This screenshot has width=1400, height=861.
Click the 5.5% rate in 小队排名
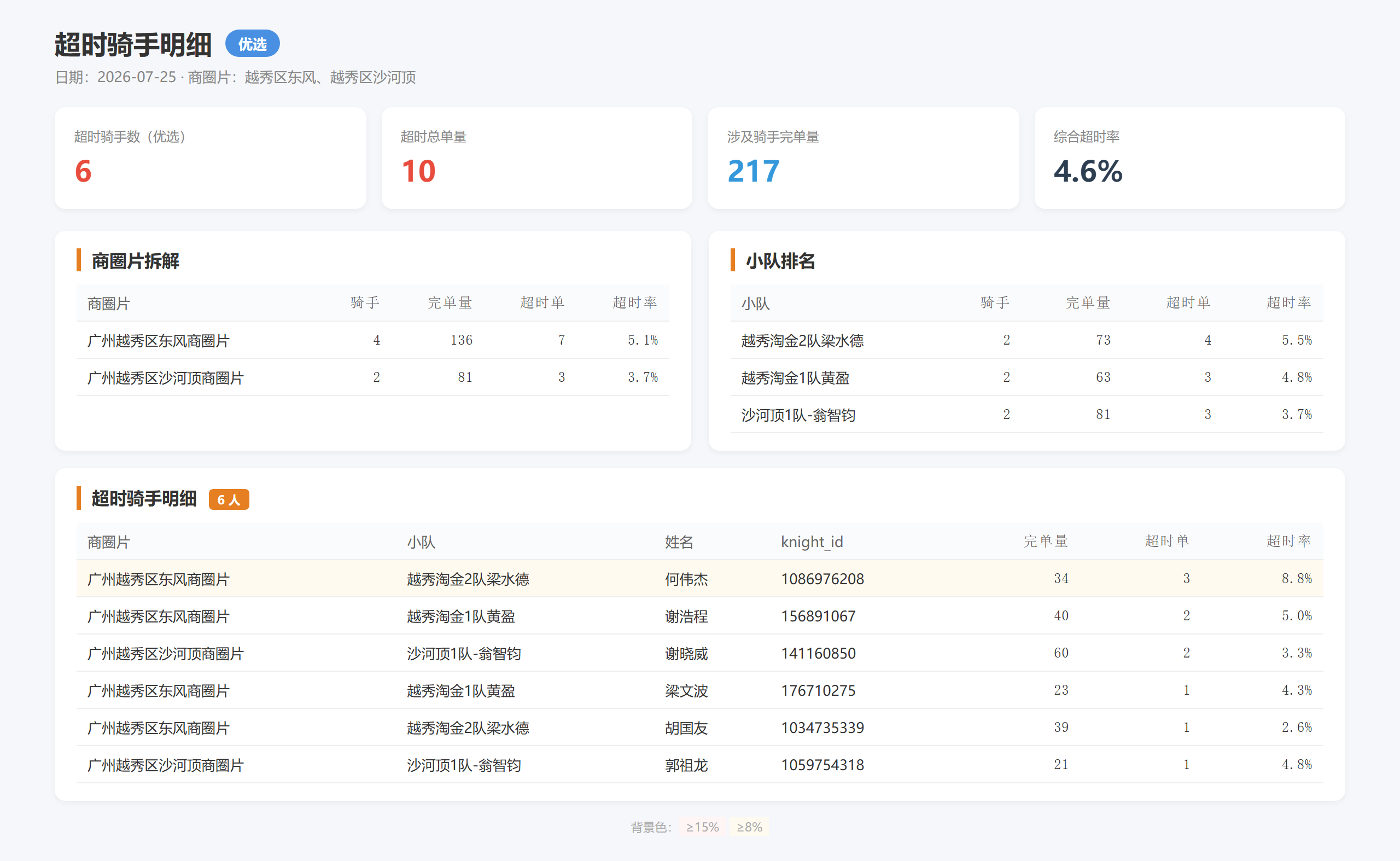click(1297, 340)
